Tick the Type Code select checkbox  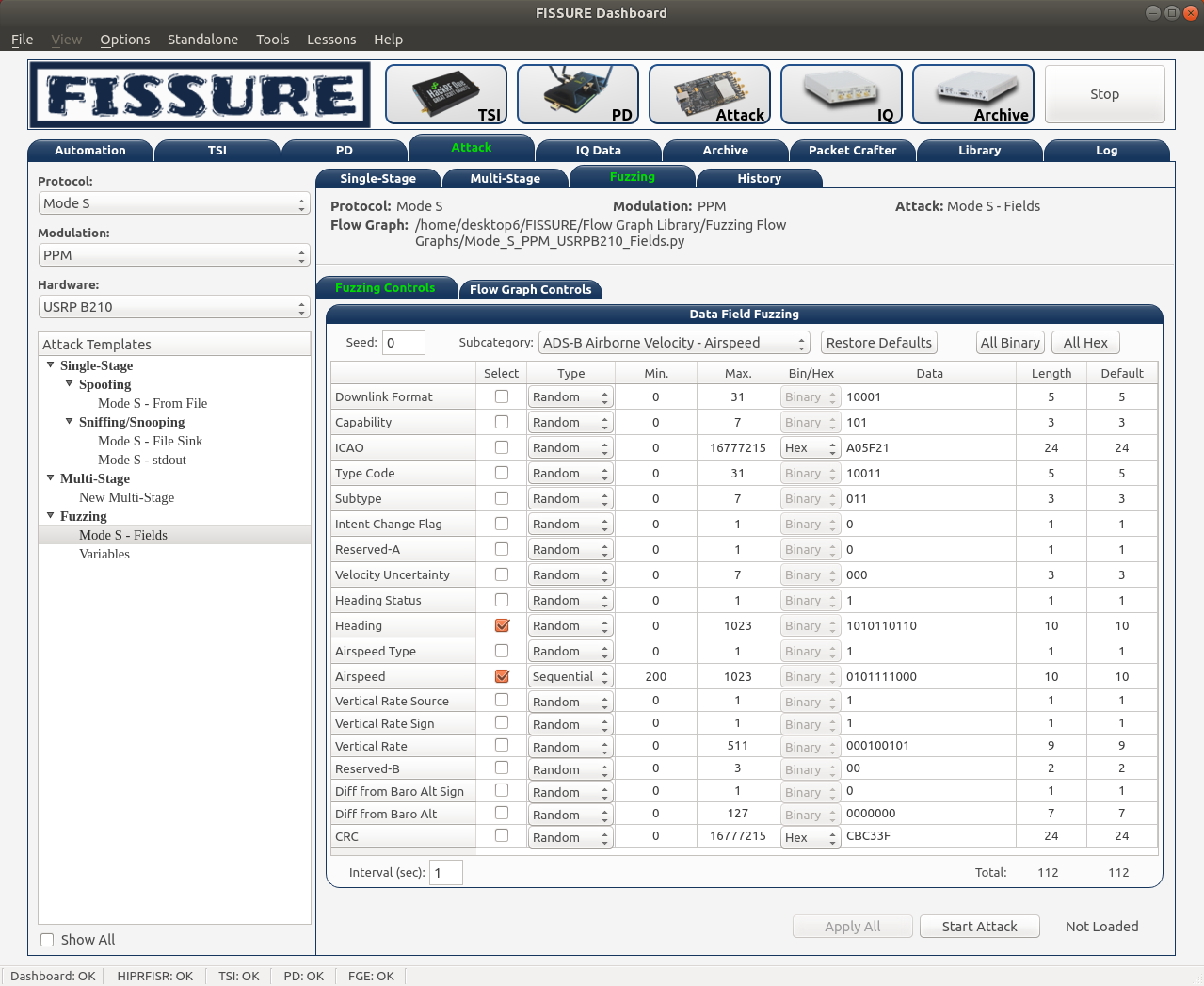[502, 473]
